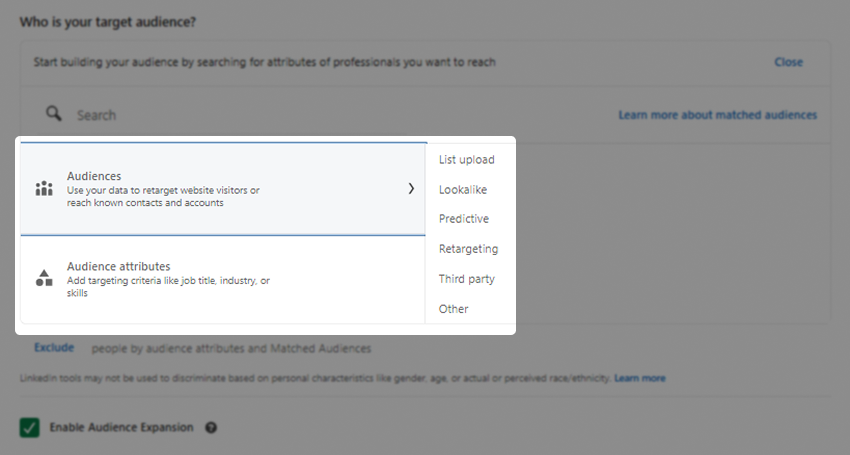
Task: Click the Close link
Action: click(x=788, y=62)
